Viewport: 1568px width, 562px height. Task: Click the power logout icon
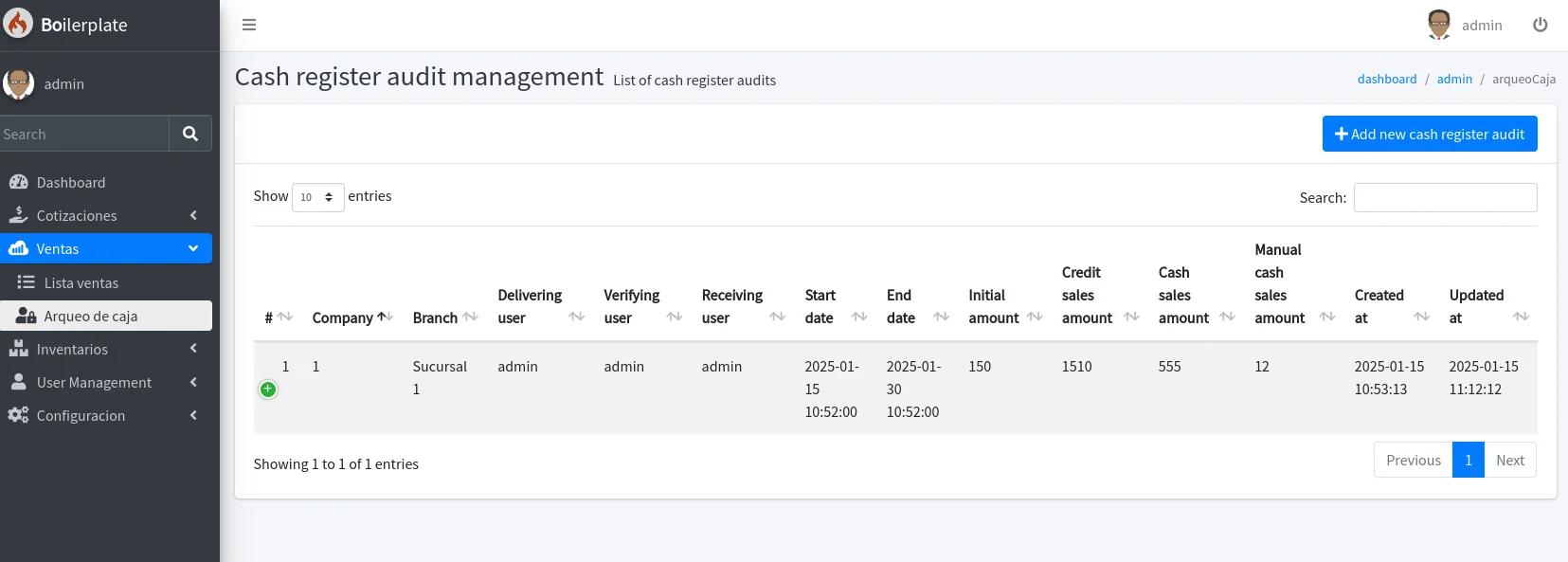click(1540, 25)
